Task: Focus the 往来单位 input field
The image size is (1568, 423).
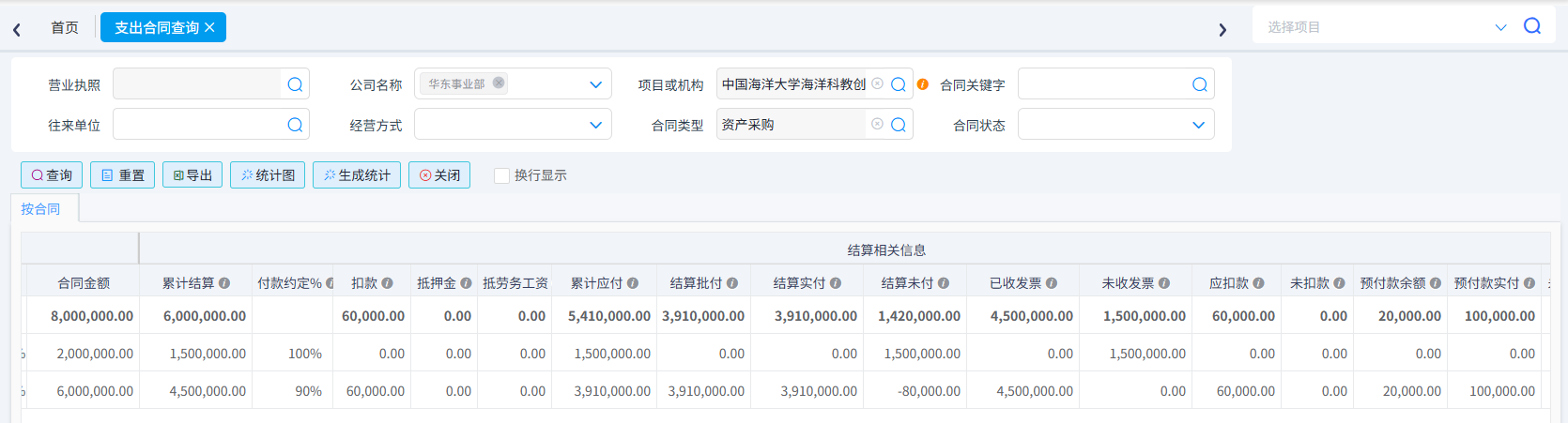Action: 197,125
